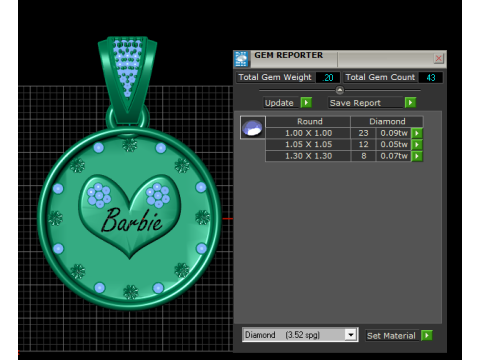The width and height of the screenshot is (480, 360).
Task: Click the green arrow next to Set Material
Action: pos(427,335)
